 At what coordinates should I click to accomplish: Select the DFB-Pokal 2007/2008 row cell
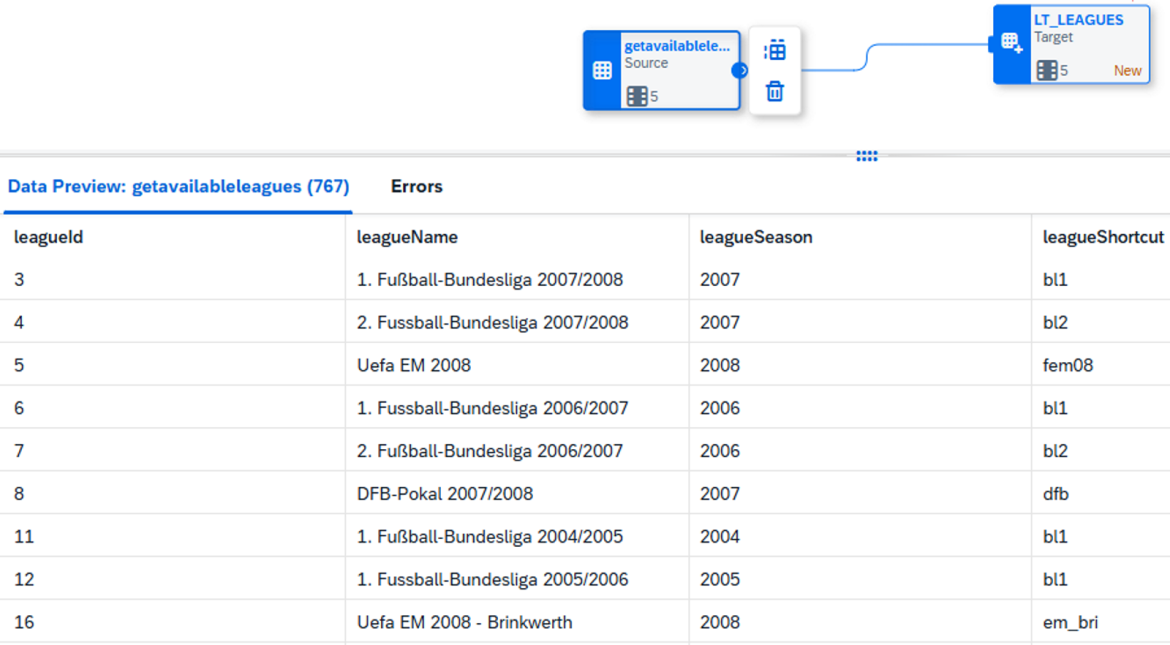pyautogui.click(x=444, y=494)
